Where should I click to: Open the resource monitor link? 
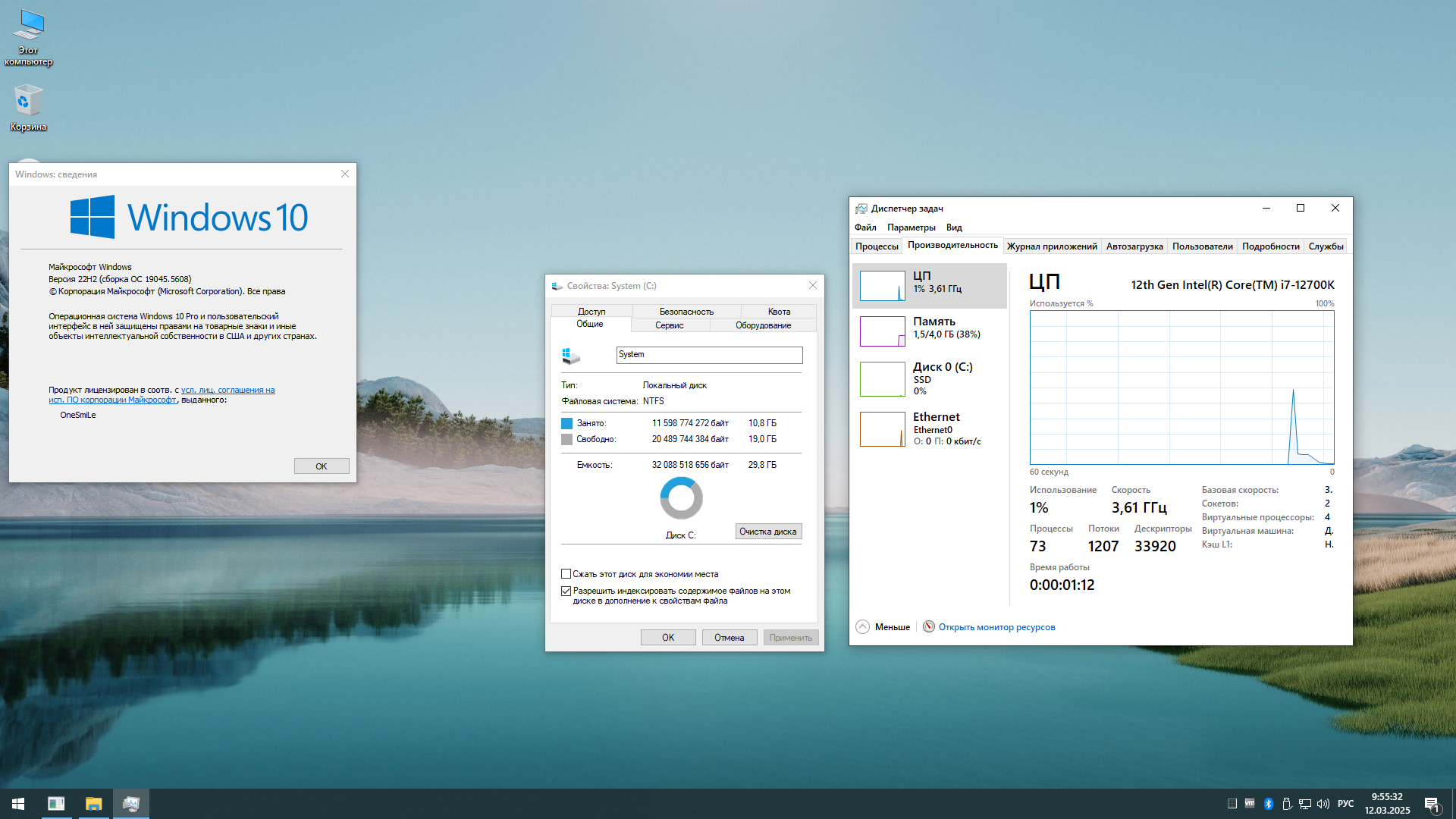[996, 627]
